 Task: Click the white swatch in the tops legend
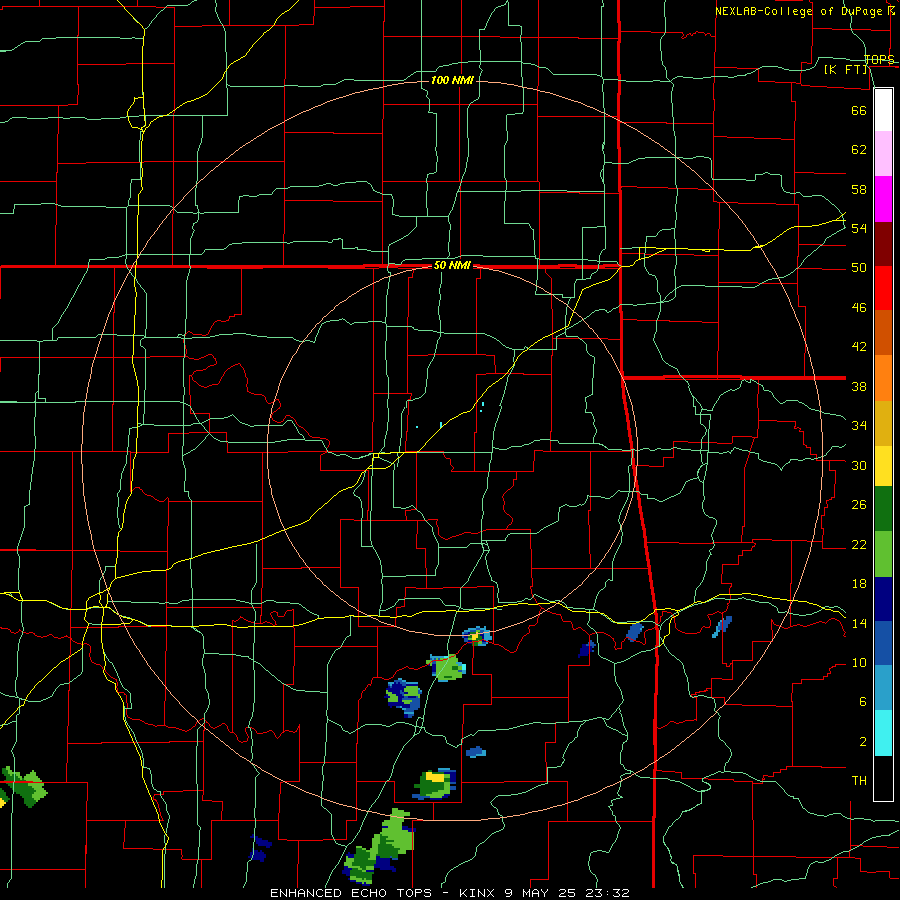[883, 110]
